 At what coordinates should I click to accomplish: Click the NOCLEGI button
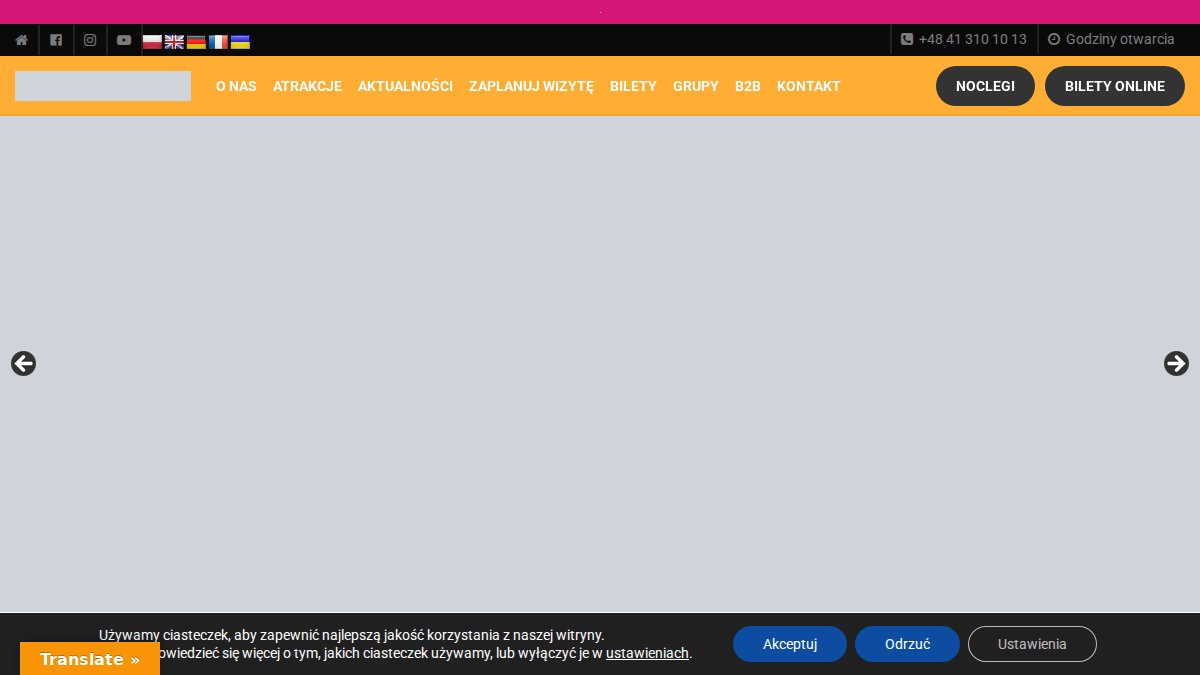[x=985, y=86]
